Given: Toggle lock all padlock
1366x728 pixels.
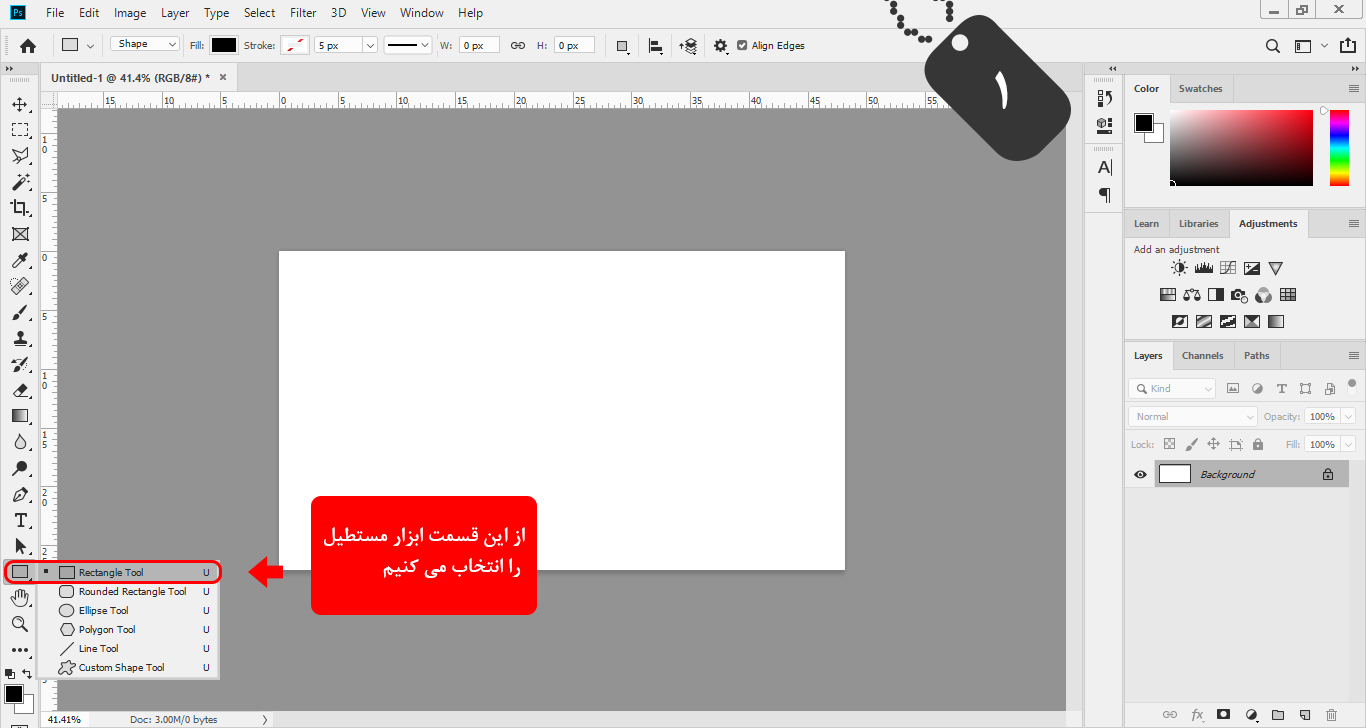Looking at the screenshot, I should pos(1258,444).
